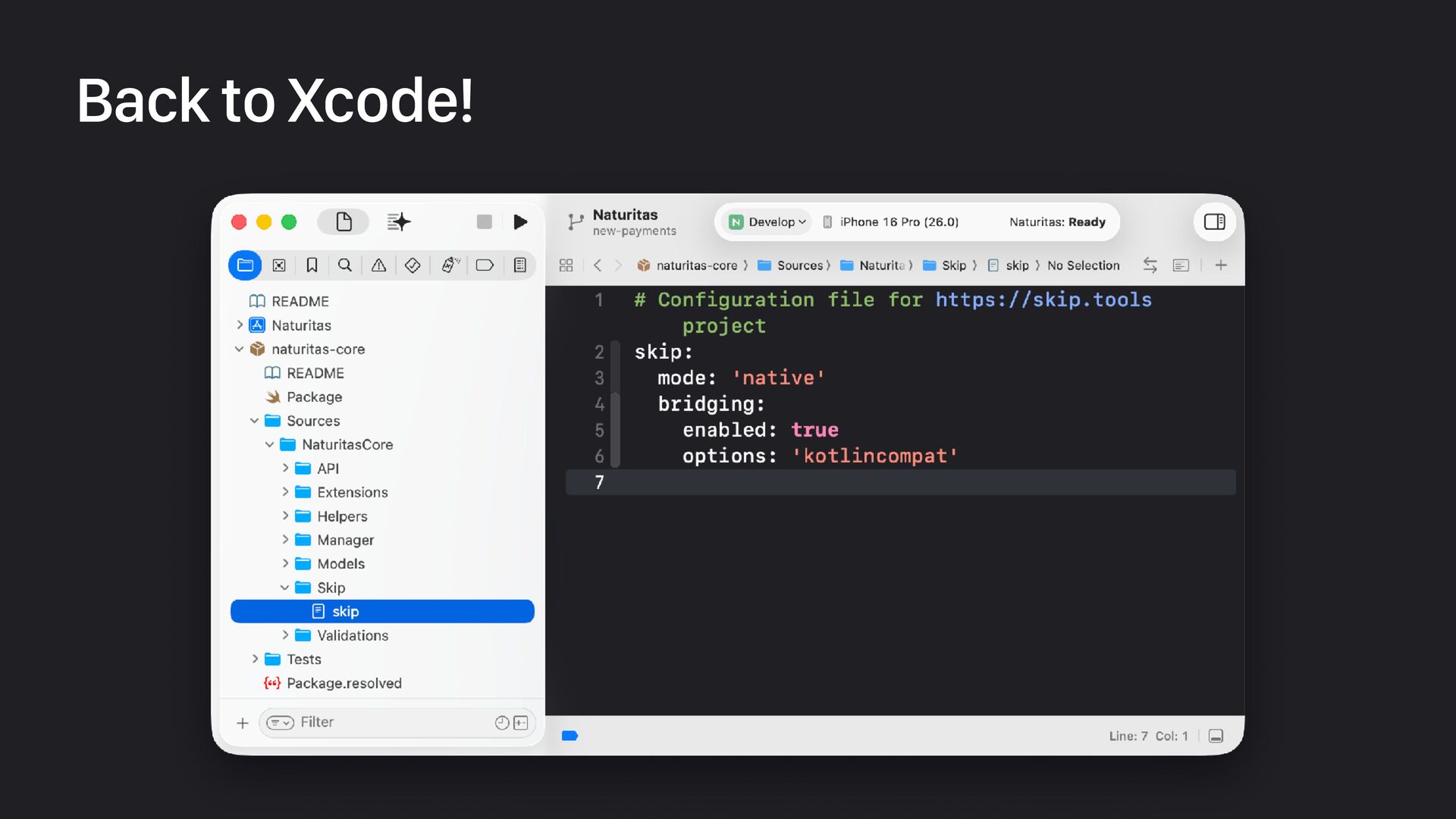Open the Report navigator icon
The image size is (1456, 819).
[519, 265]
